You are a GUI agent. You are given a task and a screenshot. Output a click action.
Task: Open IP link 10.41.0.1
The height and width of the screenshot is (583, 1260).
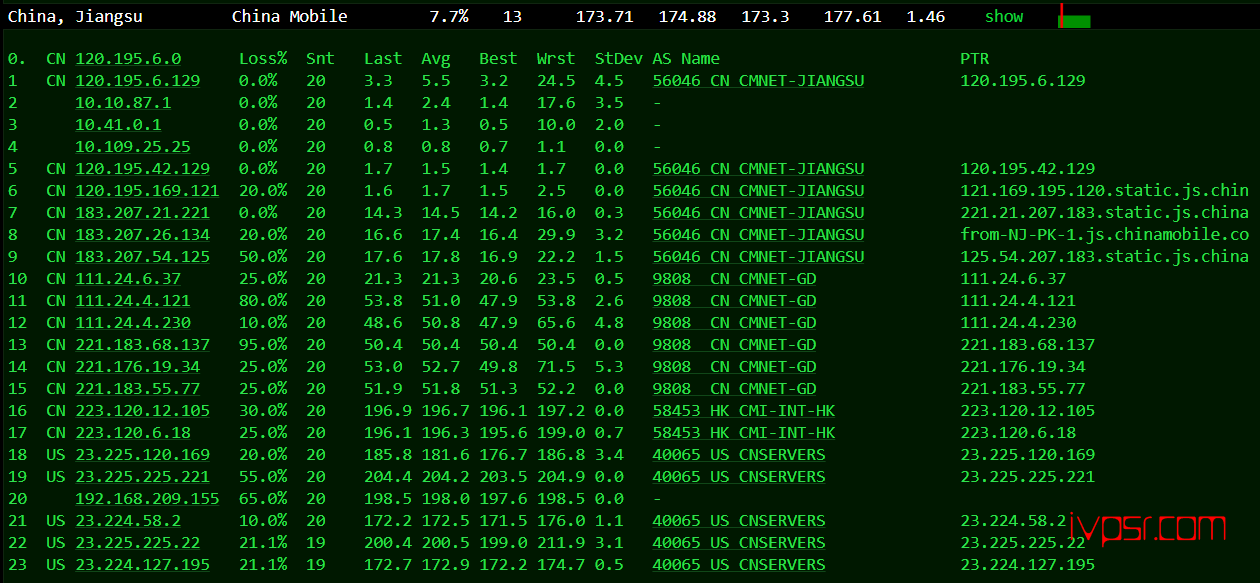pyautogui.click(x=118, y=125)
